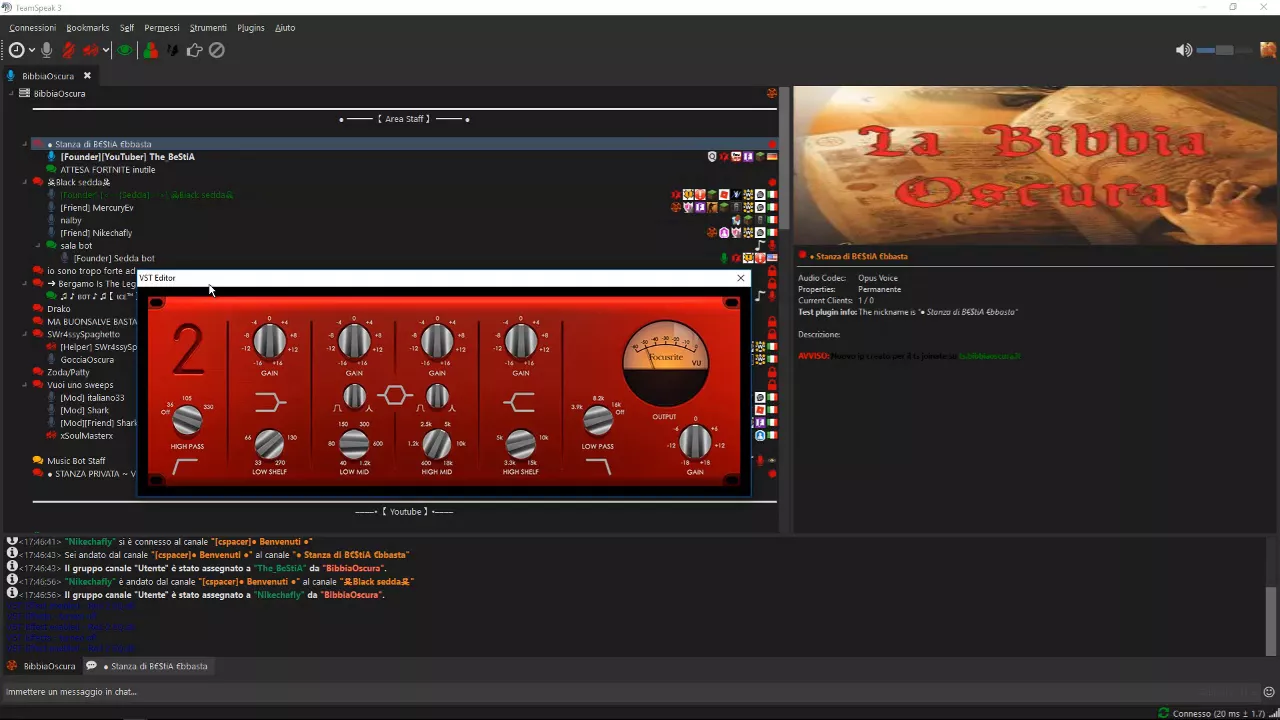
Task: Select user GocciaOscura
Action: 87,360
